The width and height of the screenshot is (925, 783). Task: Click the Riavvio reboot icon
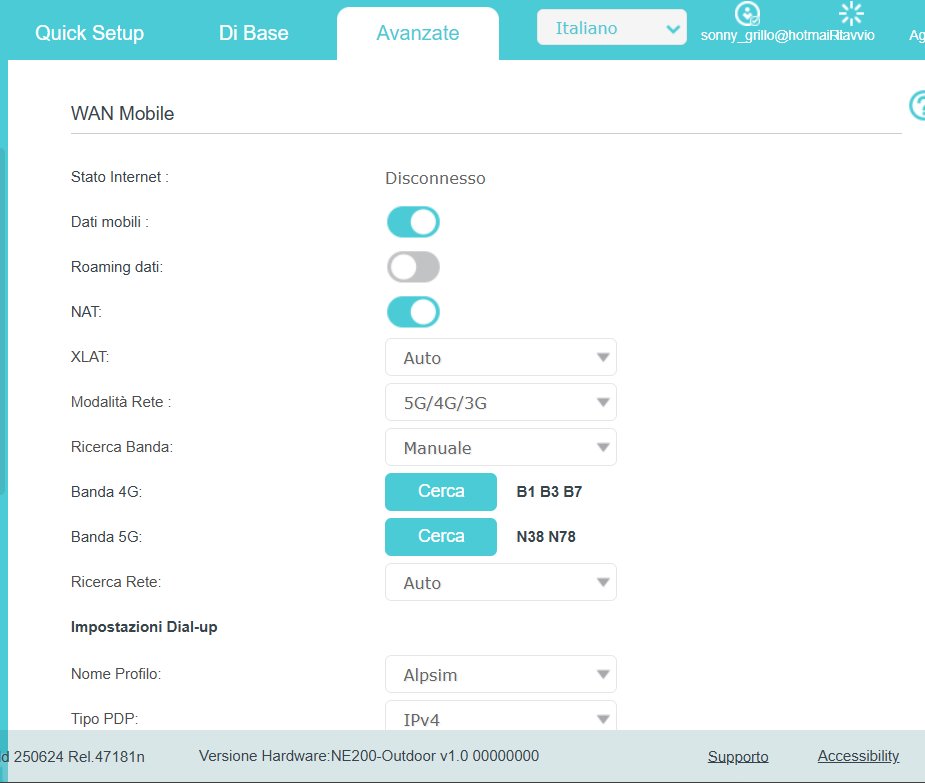851,14
